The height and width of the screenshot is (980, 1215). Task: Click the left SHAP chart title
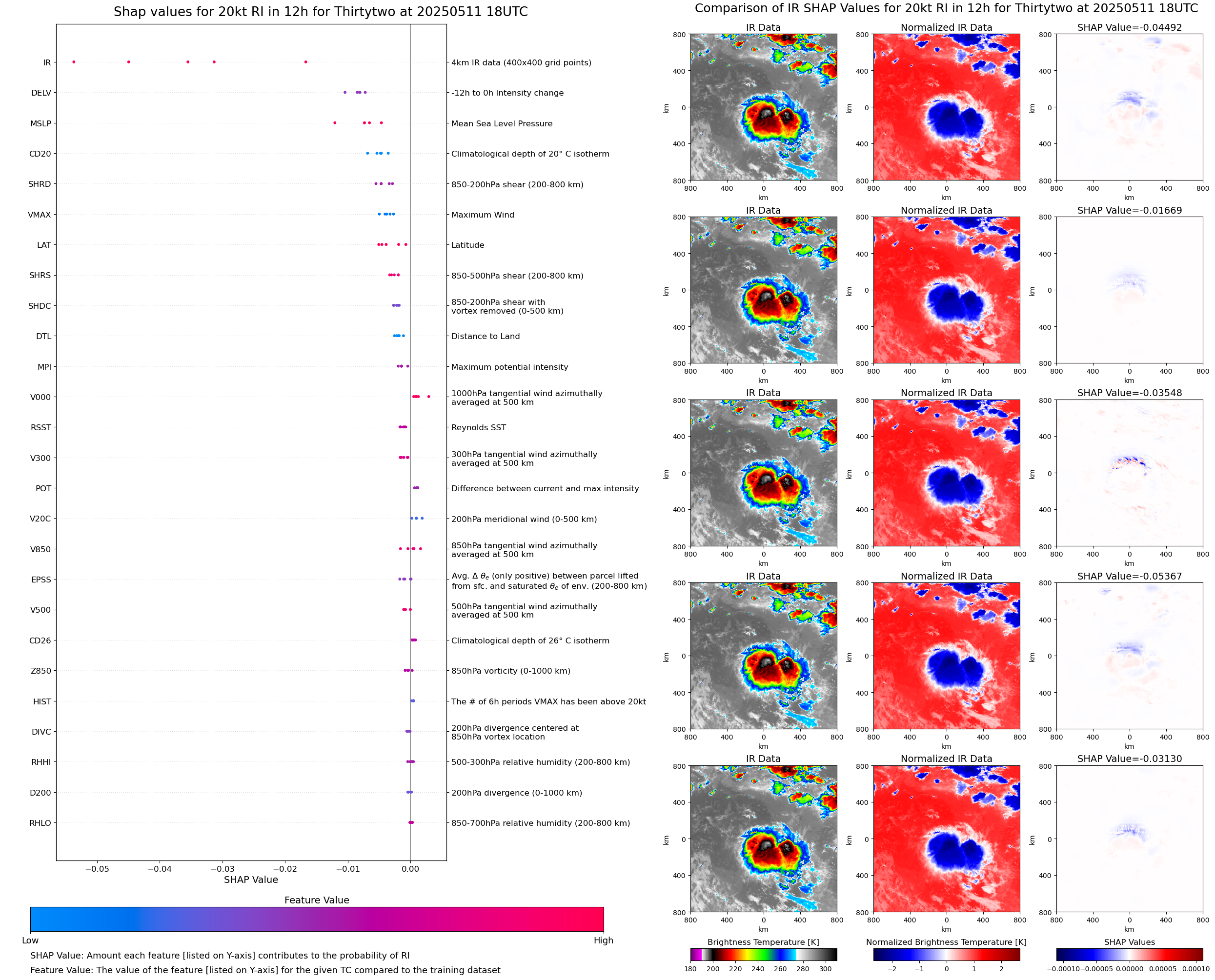click(x=320, y=12)
